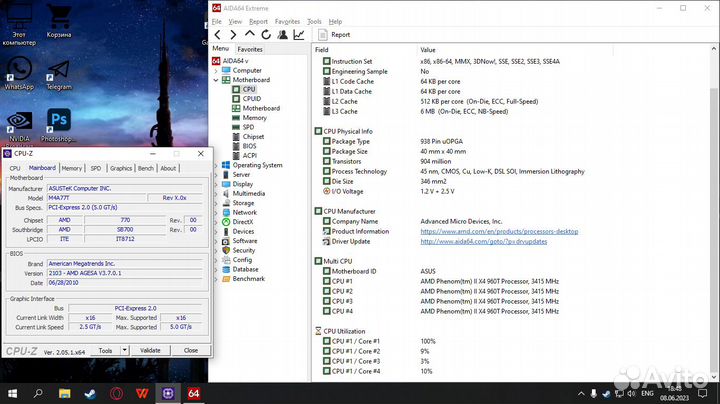
Task: Switch to the Menu pane tab
Action: click(x=220, y=49)
